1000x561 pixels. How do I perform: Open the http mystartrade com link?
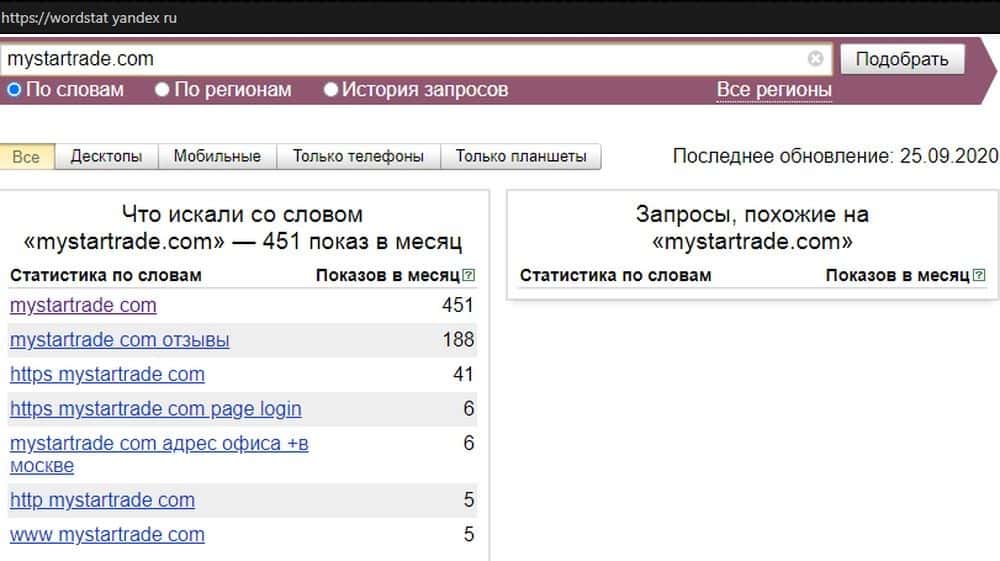pyautogui.click(x=102, y=500)
